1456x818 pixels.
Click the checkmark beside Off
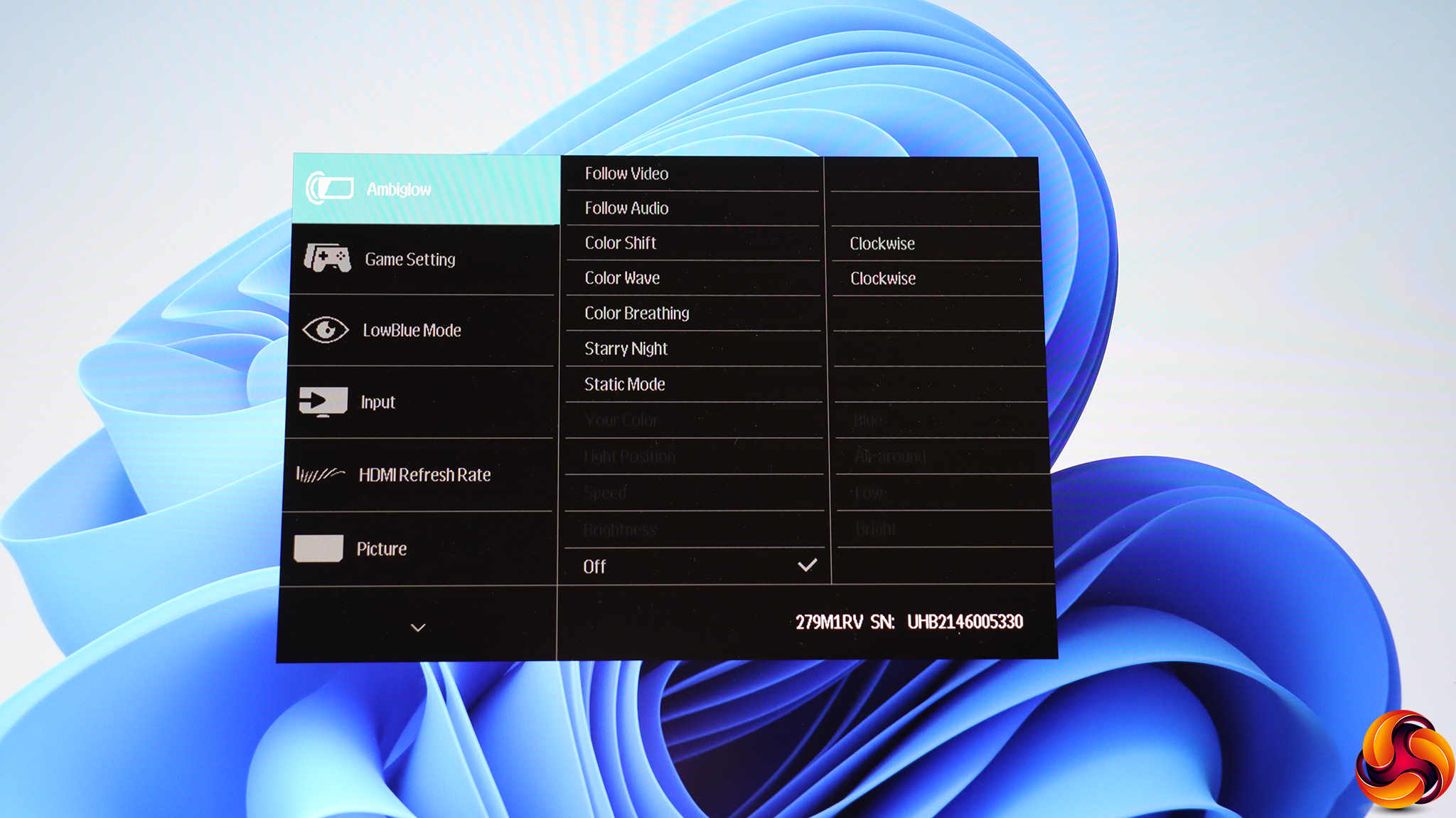click(x=807, y=565)
